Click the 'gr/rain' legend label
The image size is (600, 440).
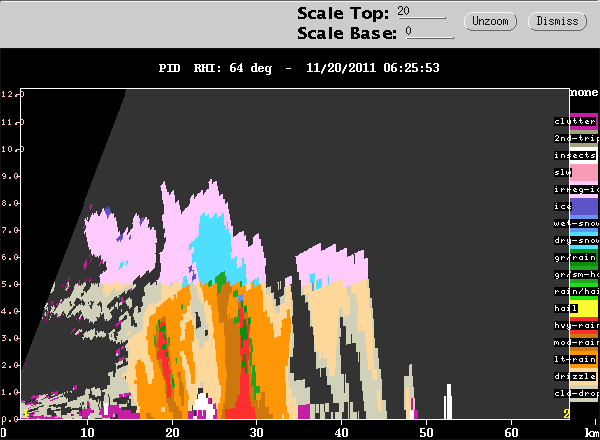575,257
